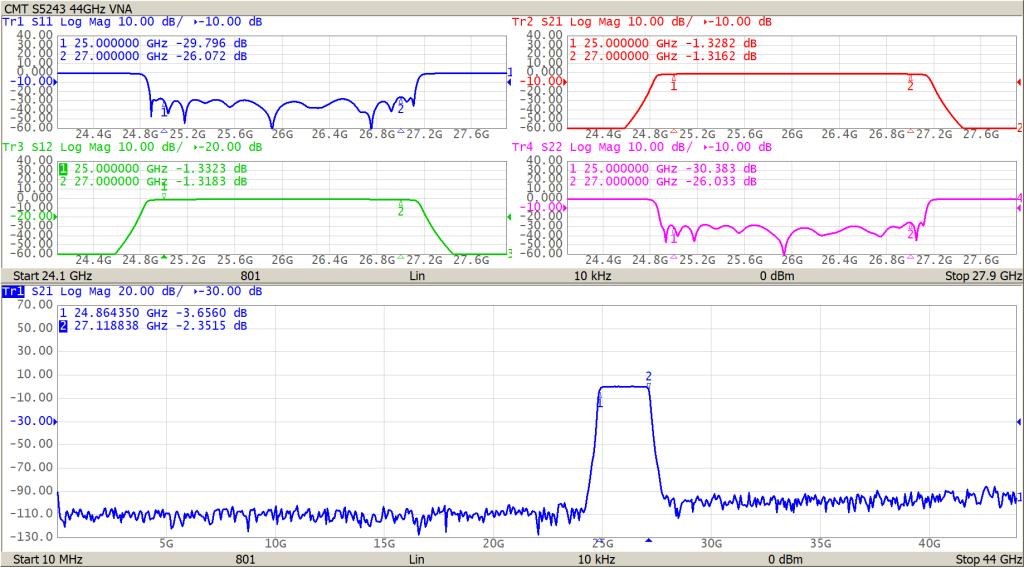Click the marker 2 triangle on bottom frequency axis
Image resolution: width=1024 pixels, height=567 pixels.
pyautogui.click(x=649, y=541)
